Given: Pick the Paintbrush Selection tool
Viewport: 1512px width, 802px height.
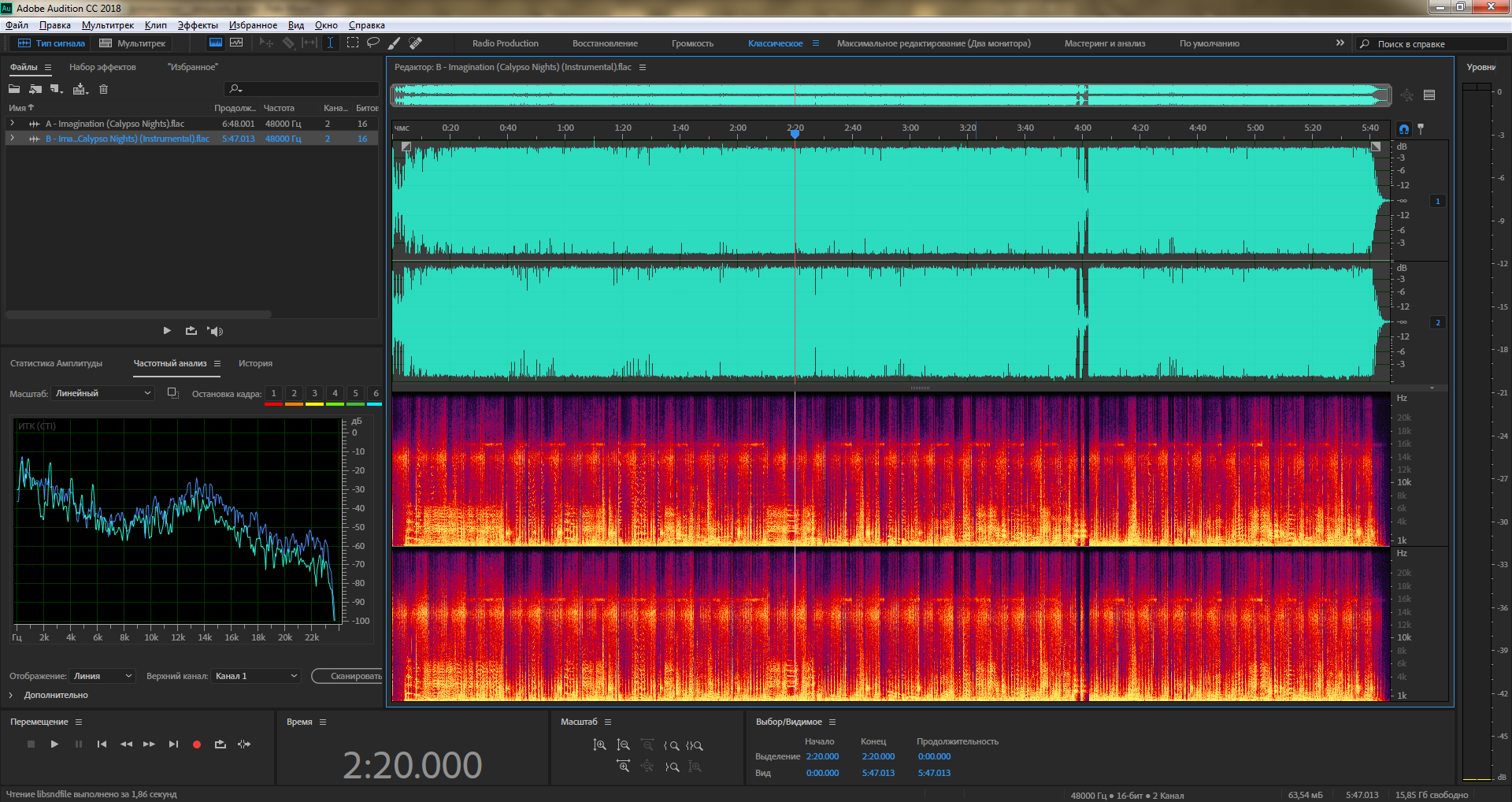Looking at the screenshot, I should coord(395,43).
